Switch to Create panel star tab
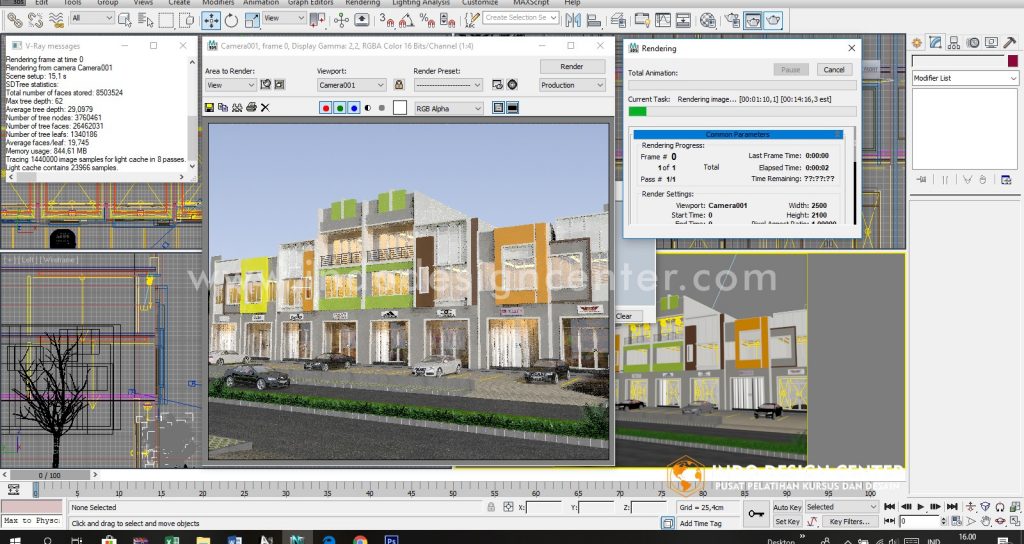This screenshot has width=1024, height=544. pyautogui.click(x=917, y=43)
